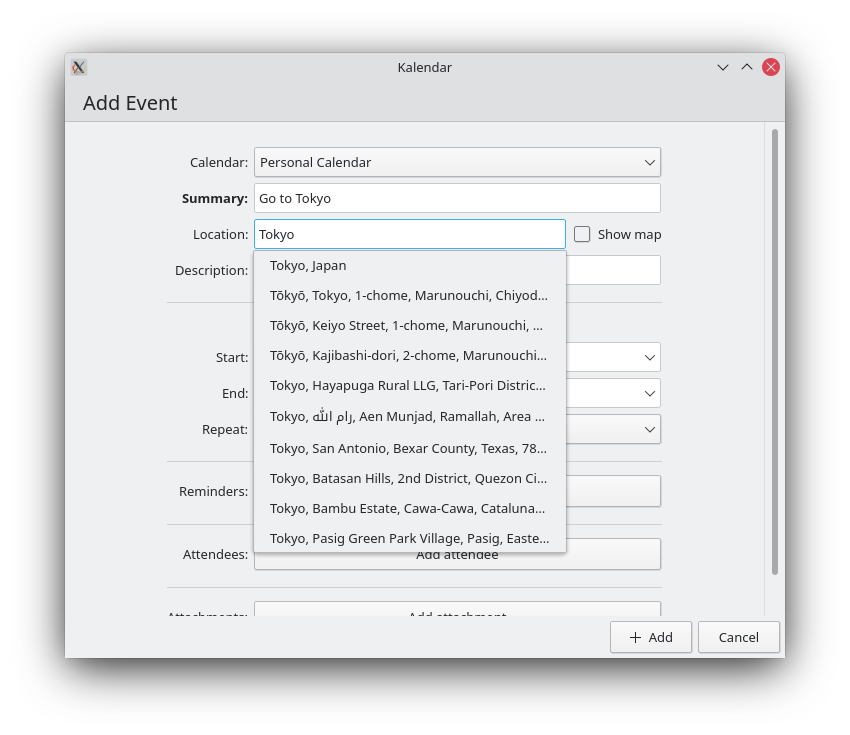Click the Add attendee button

coord(612,554)
